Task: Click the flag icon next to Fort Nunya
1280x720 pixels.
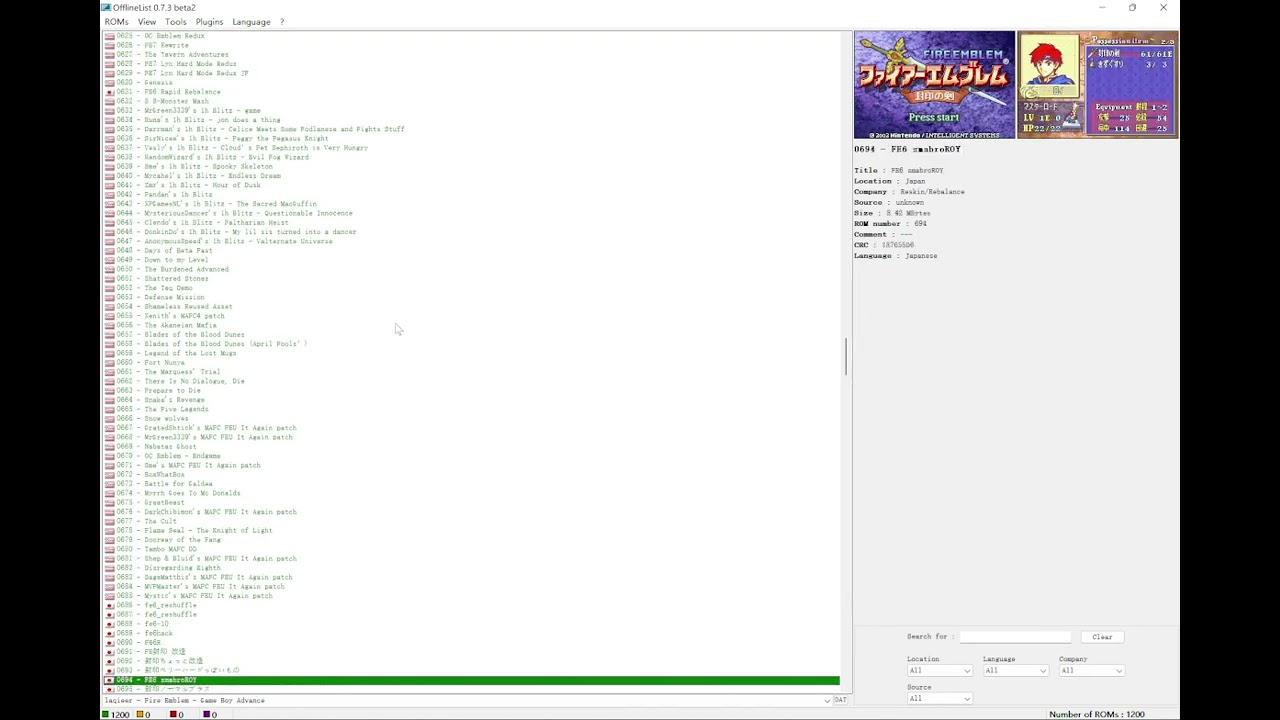Action: pos(109,363)
